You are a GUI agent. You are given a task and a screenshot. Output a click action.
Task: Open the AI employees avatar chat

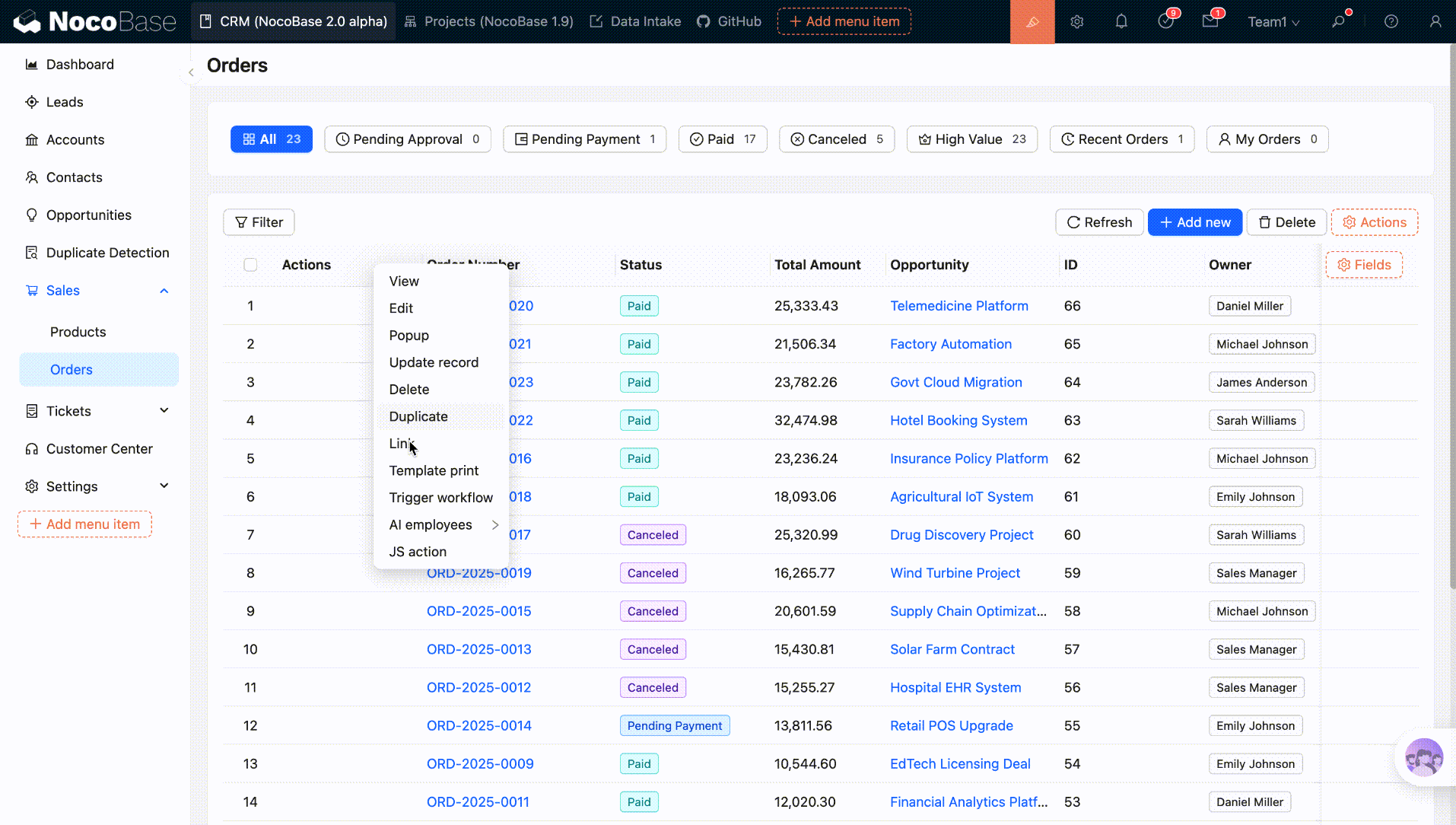[1423, 757]
